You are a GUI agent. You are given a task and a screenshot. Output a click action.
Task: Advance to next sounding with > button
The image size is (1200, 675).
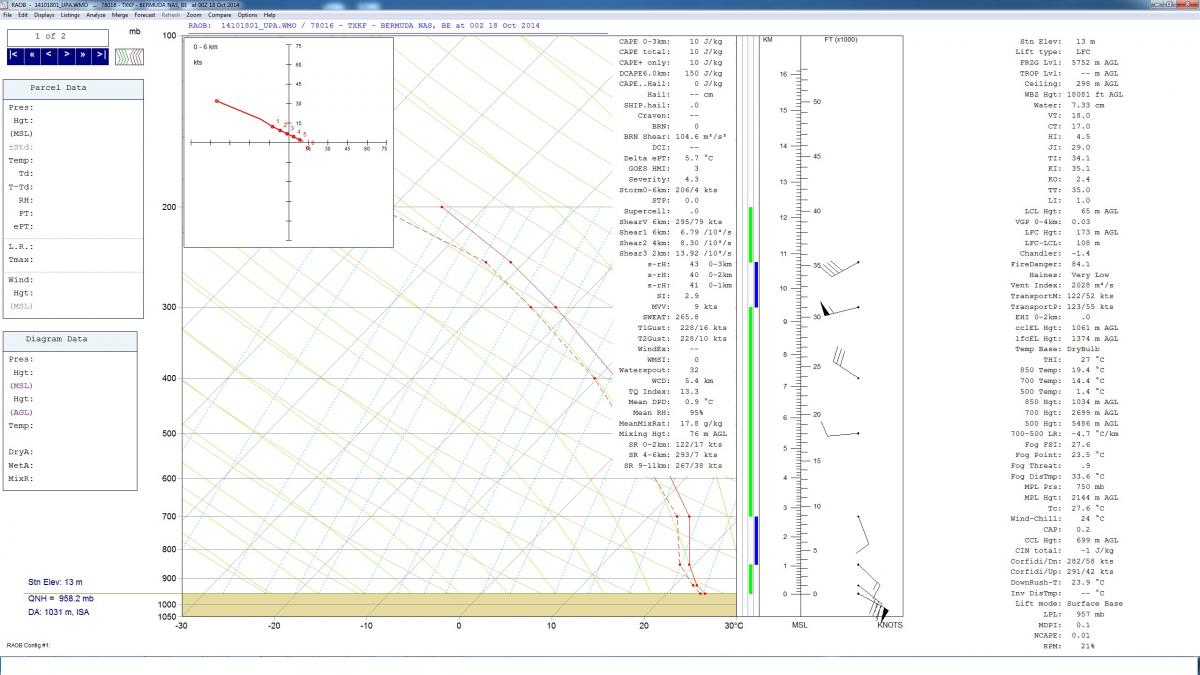tap(67, 55)
